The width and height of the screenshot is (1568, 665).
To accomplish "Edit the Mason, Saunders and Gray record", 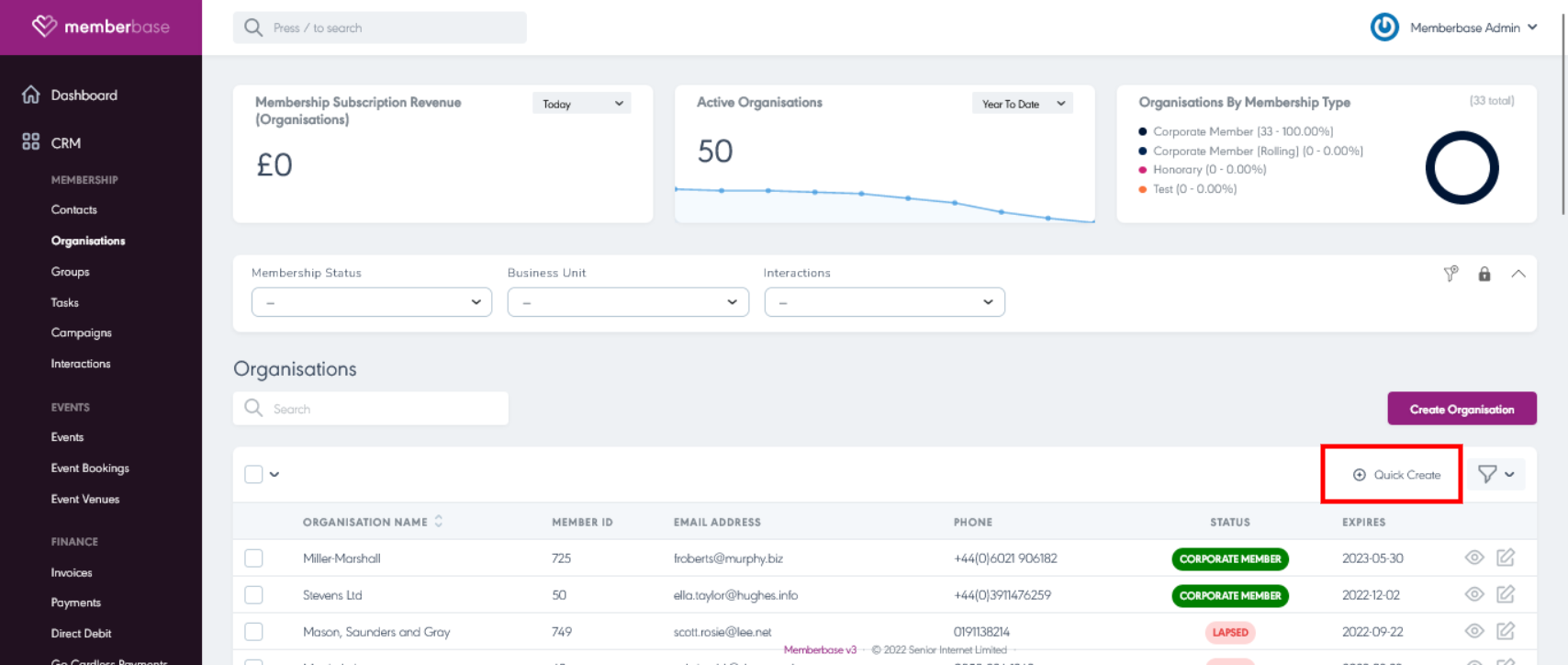I will coord(1506,631).
